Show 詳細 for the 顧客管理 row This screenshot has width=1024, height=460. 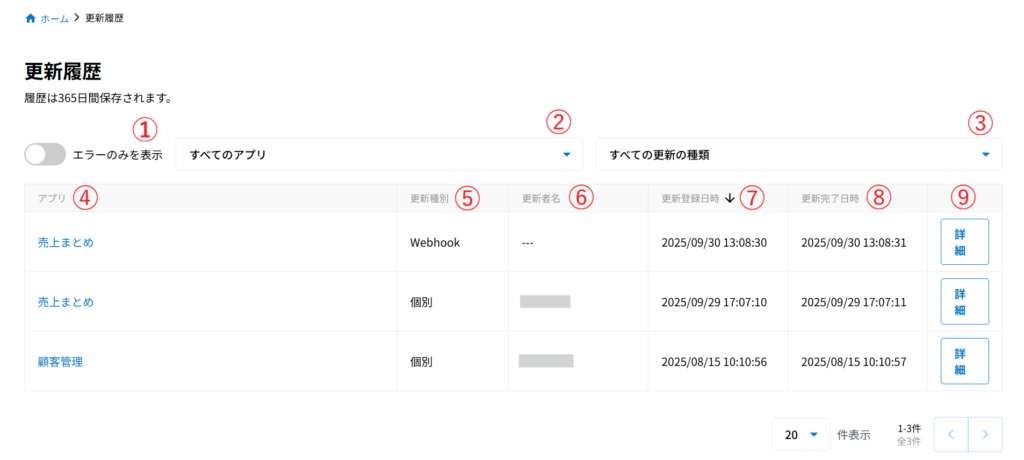point(964,361)
